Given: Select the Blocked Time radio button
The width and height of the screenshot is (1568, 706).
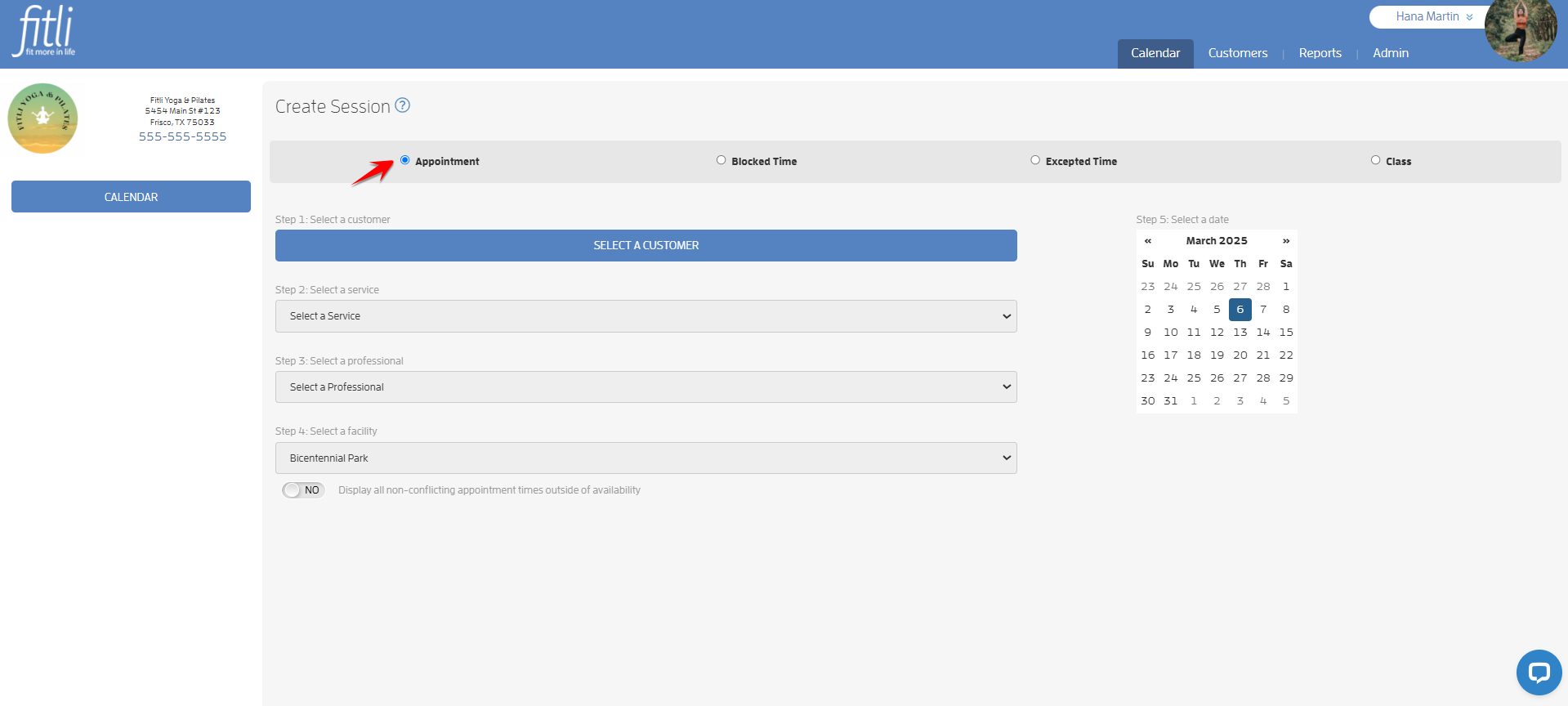Looking at the screenshot, I should click(x=721, y=160).
